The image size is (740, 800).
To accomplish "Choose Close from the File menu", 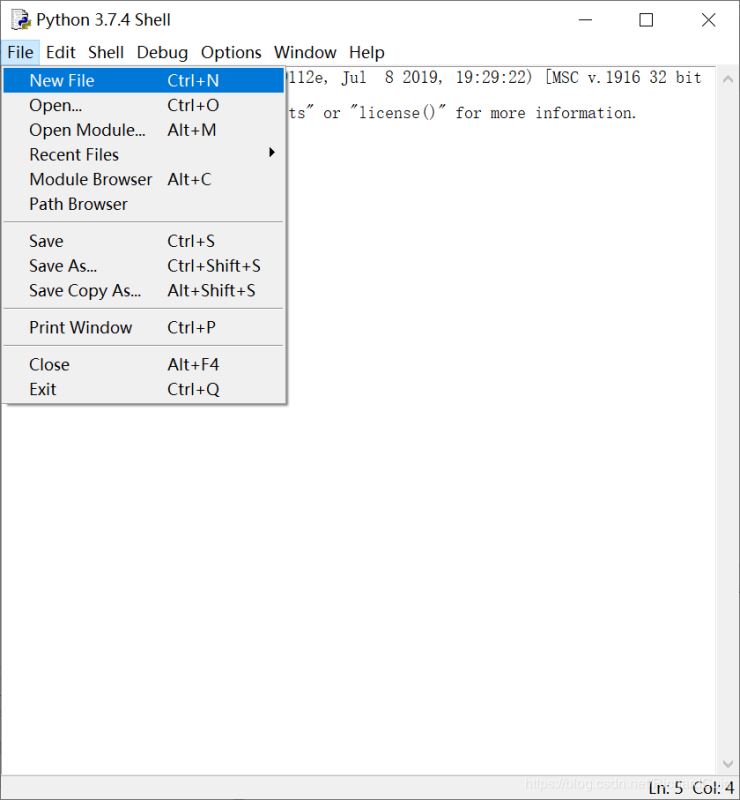I will pyautogui.click(x=143, y=365).
